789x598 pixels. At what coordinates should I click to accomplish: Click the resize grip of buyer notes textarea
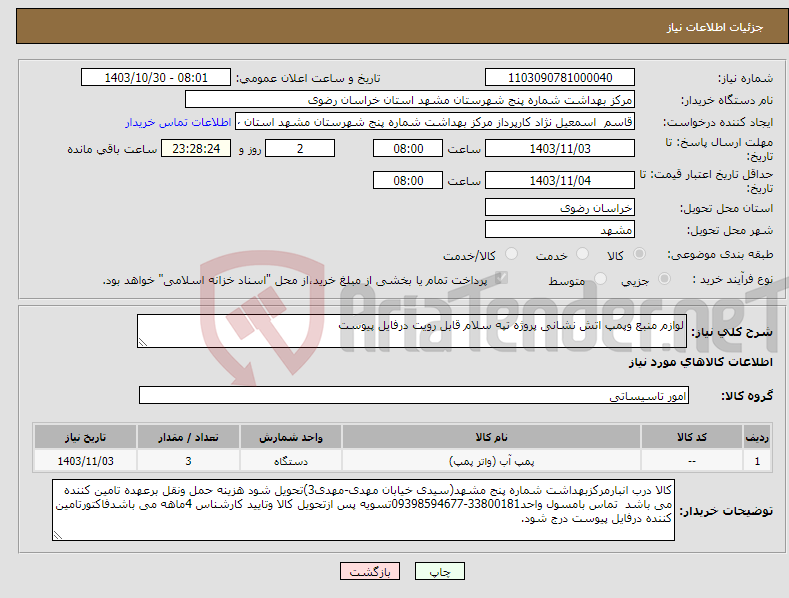tap(58, 535)
